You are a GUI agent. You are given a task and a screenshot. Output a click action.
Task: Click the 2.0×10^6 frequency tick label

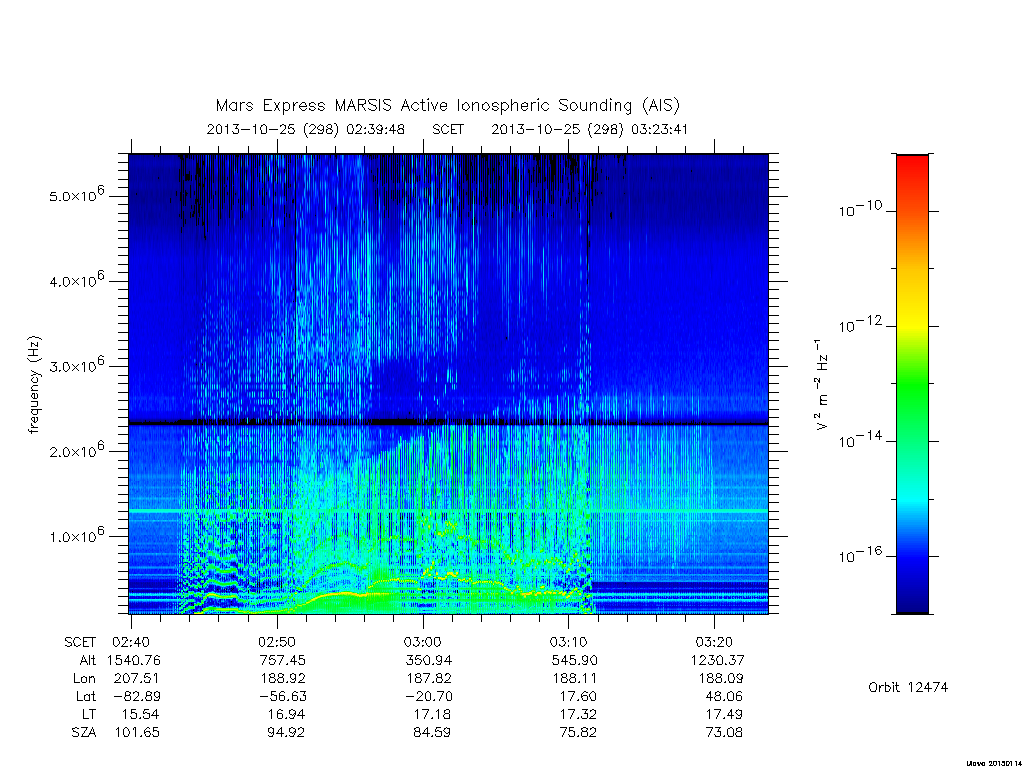pyautogui.click(x=76, y=451)
